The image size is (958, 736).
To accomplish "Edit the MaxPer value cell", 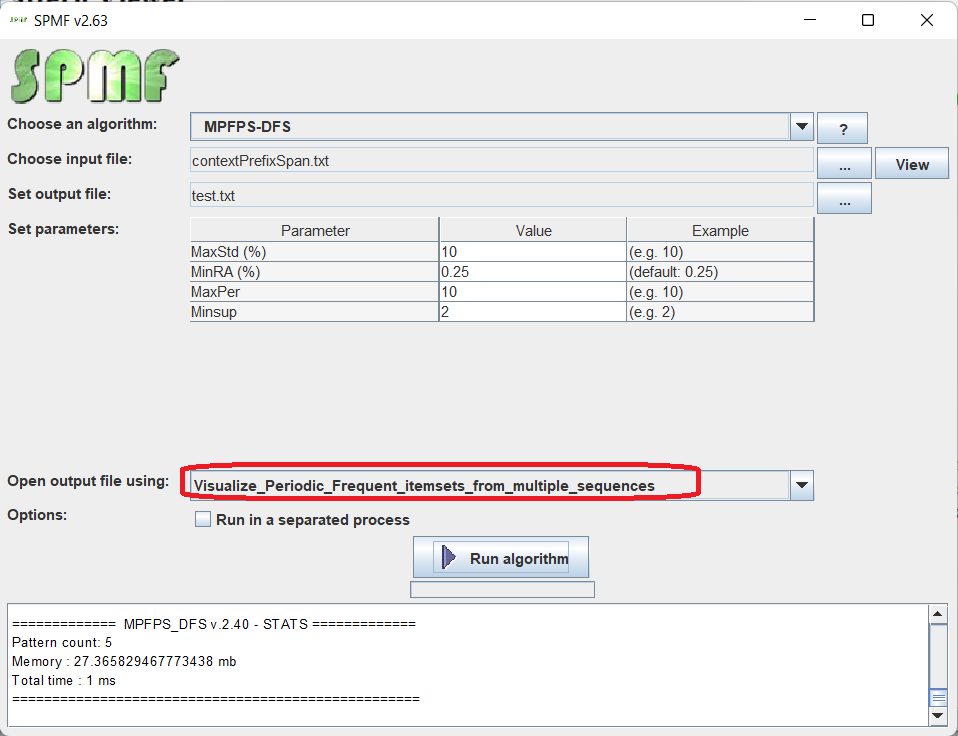I will tap(532, 292).
